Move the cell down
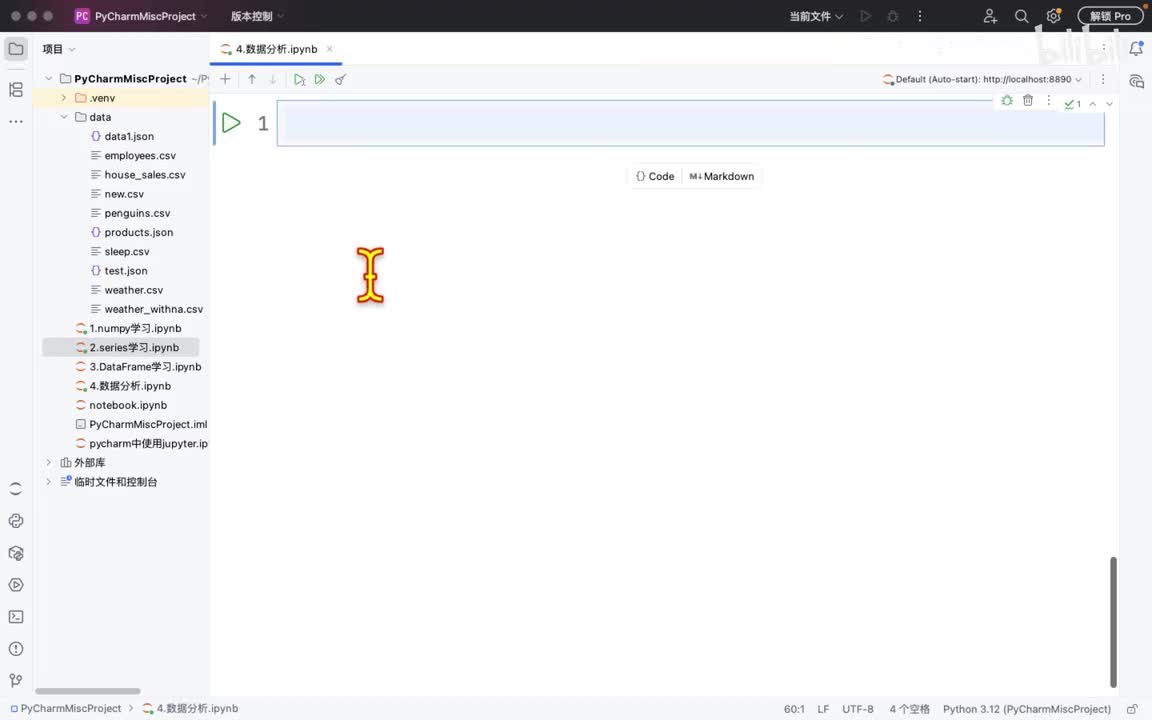 click(273, 79)
